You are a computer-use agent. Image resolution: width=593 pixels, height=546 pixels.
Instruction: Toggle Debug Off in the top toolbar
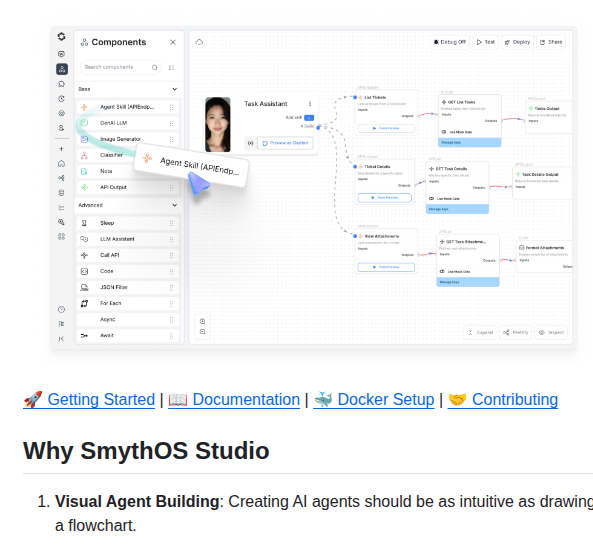[450, 42]
